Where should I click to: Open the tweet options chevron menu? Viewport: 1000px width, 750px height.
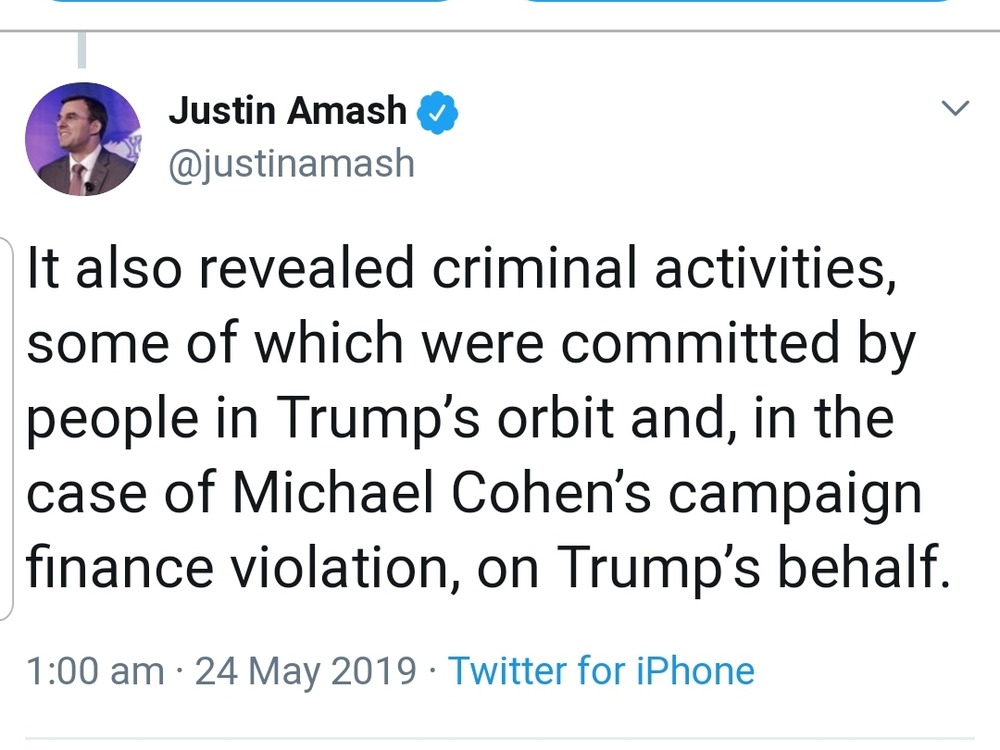[956, 108]
